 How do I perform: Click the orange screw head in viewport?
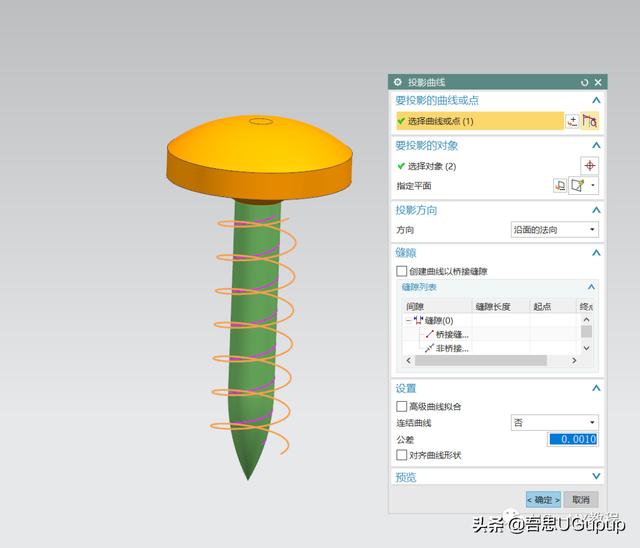tap(259, 157)
